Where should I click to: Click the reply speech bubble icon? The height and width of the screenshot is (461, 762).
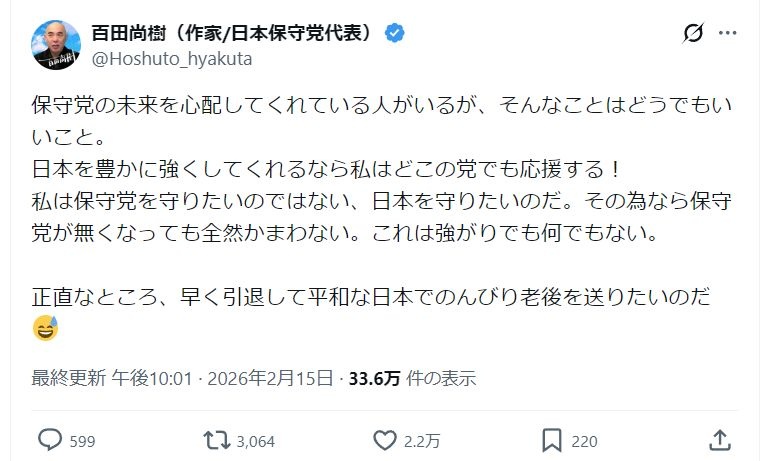49,440
